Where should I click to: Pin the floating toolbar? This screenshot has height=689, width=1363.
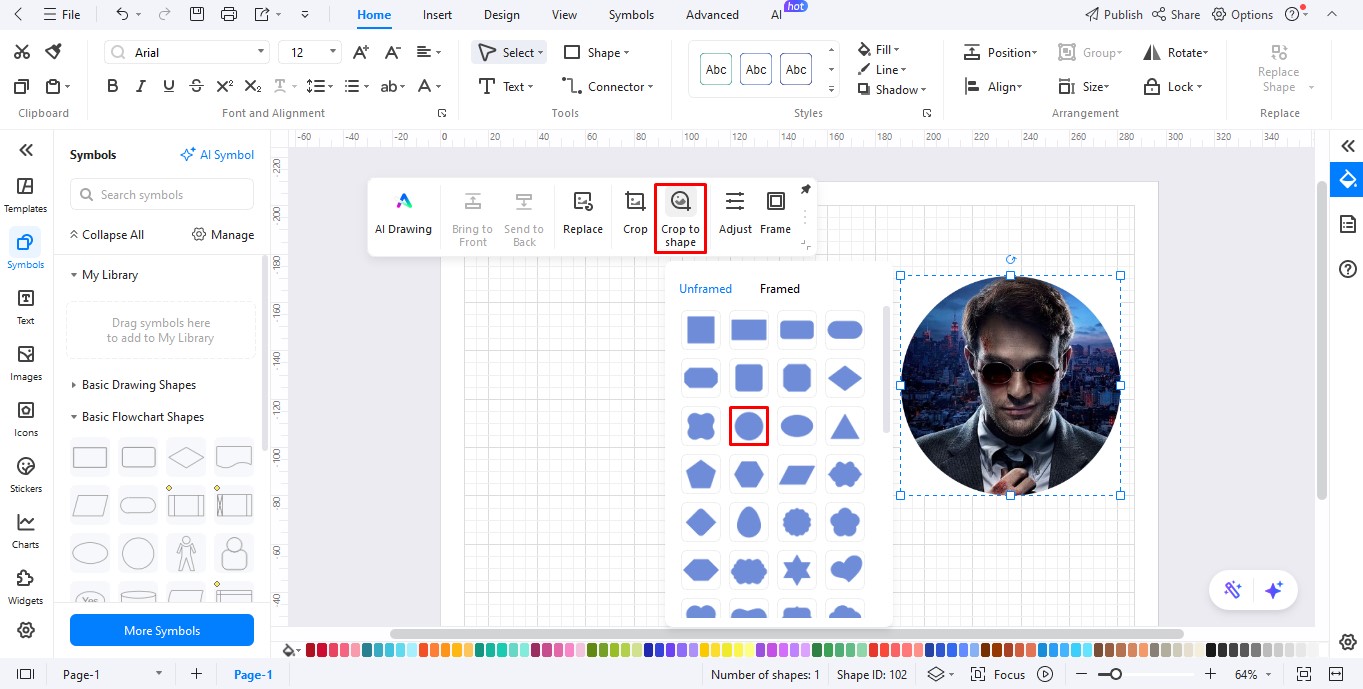point(805,190)
